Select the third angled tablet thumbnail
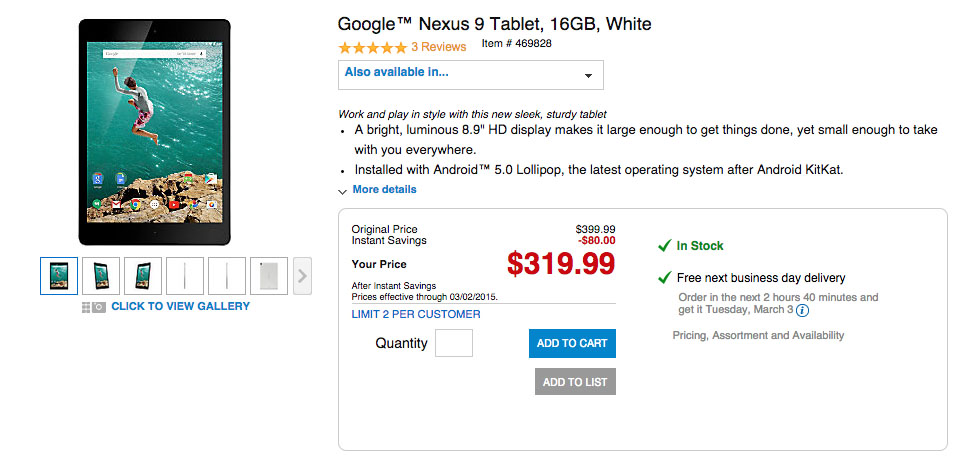This screenshot has height=461, width=961. [x=143, y=275]
